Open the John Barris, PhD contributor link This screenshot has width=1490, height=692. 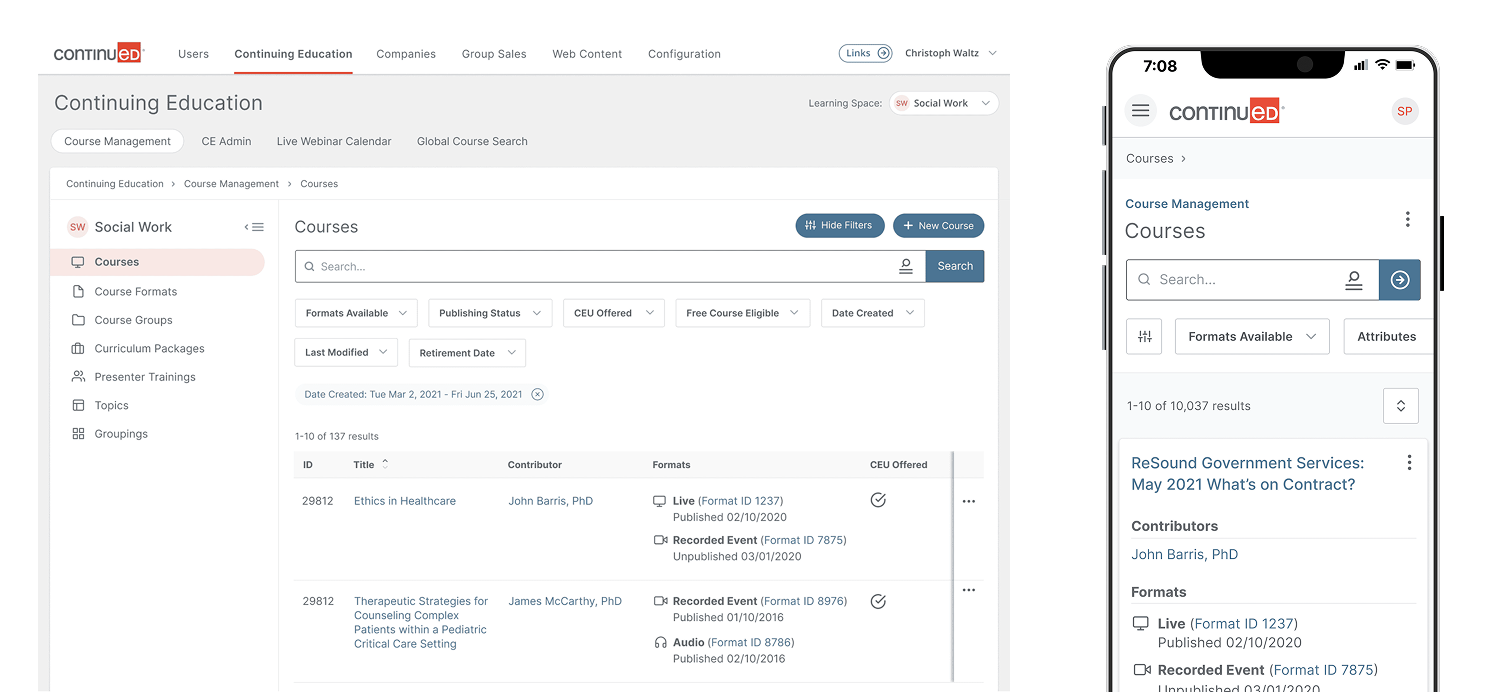point(550,501)
